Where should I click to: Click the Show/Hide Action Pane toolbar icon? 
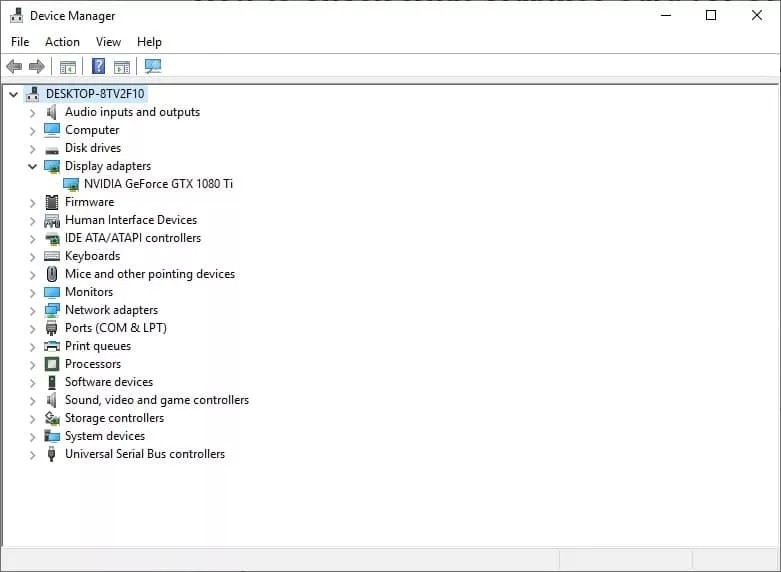pyautogui.click(x=122, y=66)
